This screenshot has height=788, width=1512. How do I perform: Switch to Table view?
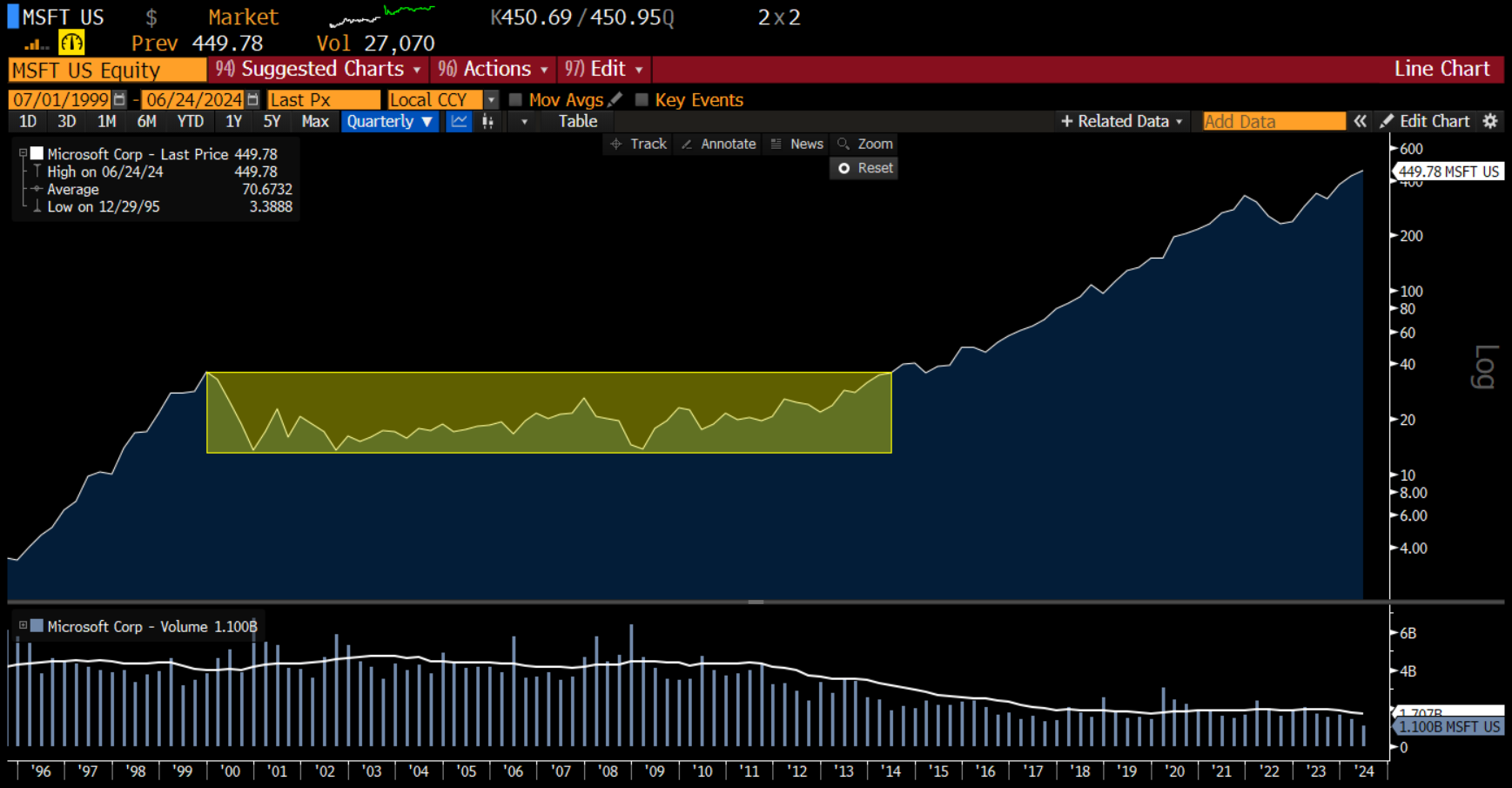(578, 121)
